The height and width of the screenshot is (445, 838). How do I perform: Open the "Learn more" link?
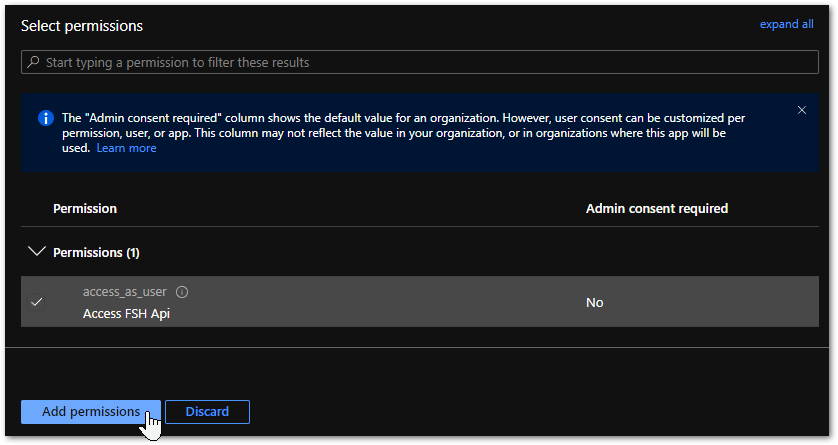[126, 148]
